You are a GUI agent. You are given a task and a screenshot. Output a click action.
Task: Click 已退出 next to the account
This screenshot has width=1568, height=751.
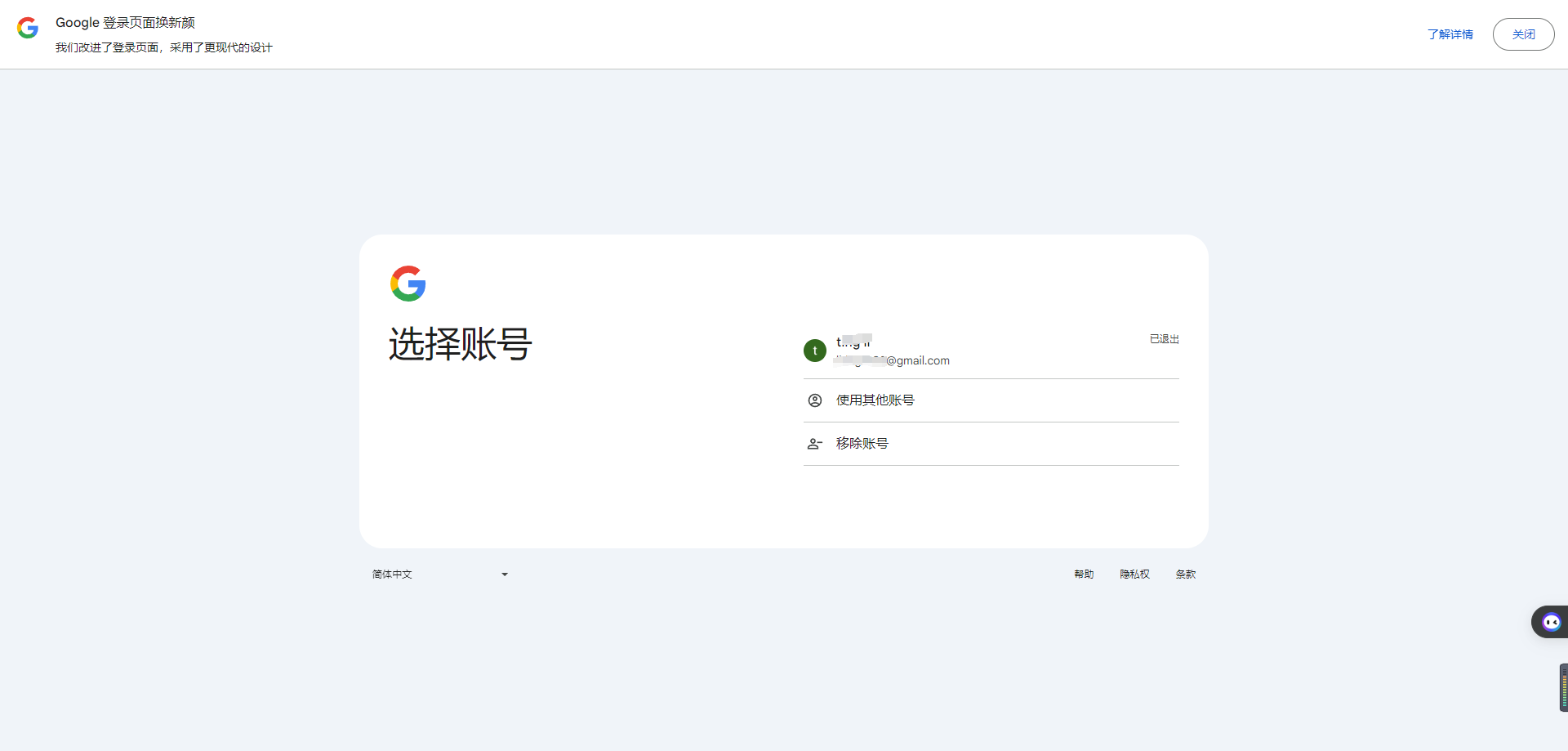(1164, 338)
